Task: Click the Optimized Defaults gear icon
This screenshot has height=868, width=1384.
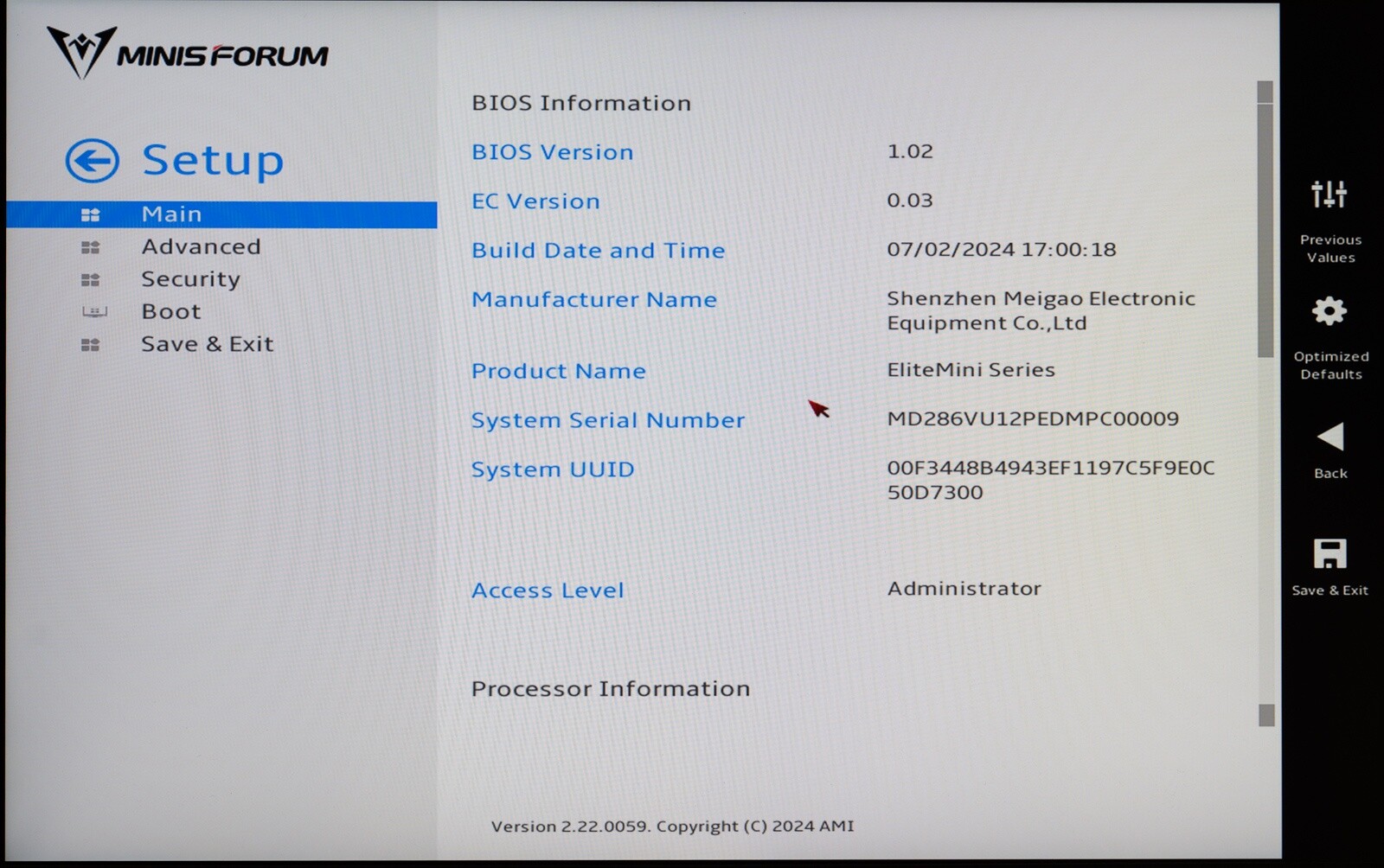Action: (1329, 311)
